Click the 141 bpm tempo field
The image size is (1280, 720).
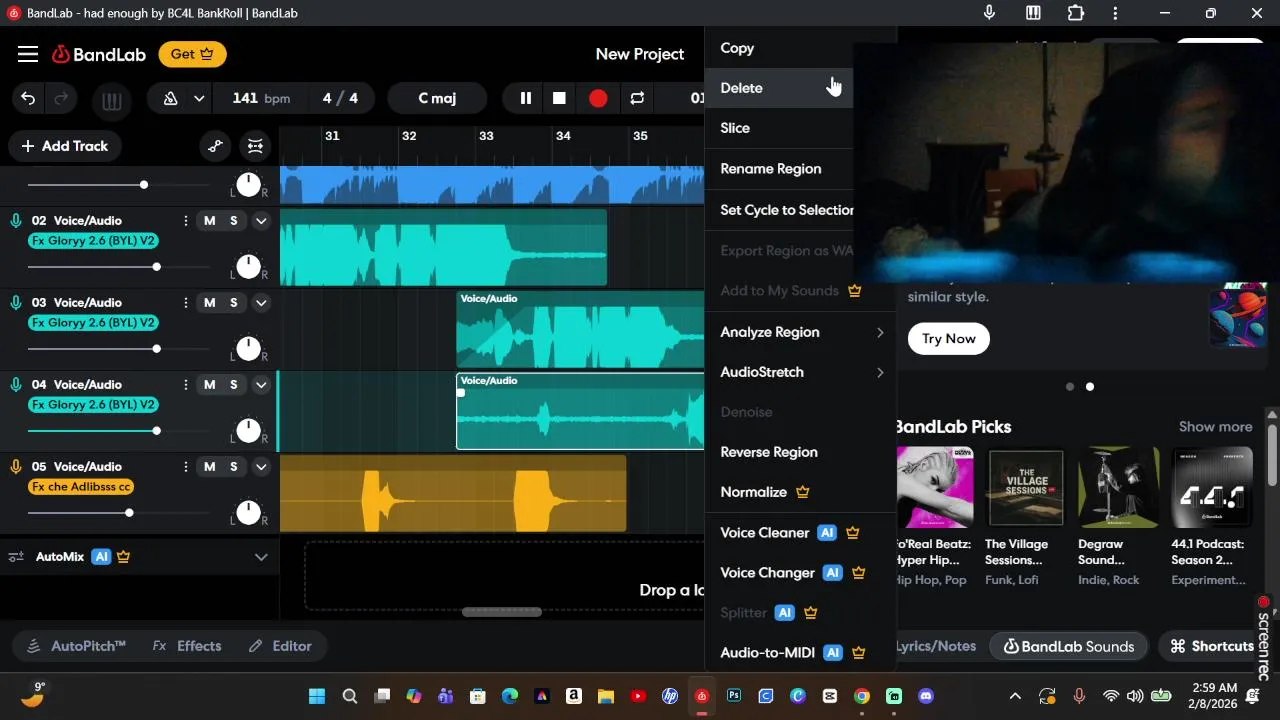point(261,98)
